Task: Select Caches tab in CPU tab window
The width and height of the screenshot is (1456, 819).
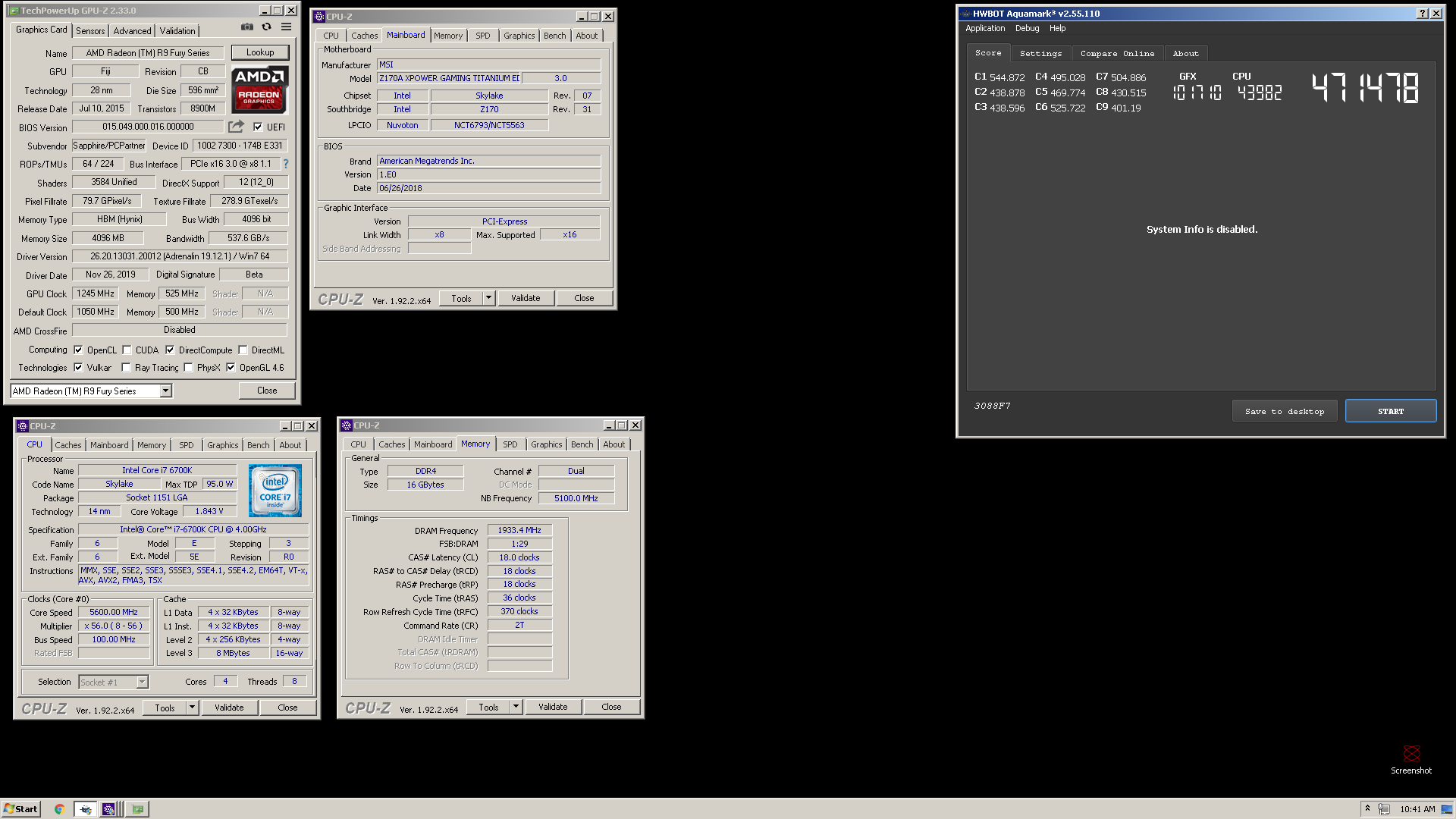Action: [67, 445]
